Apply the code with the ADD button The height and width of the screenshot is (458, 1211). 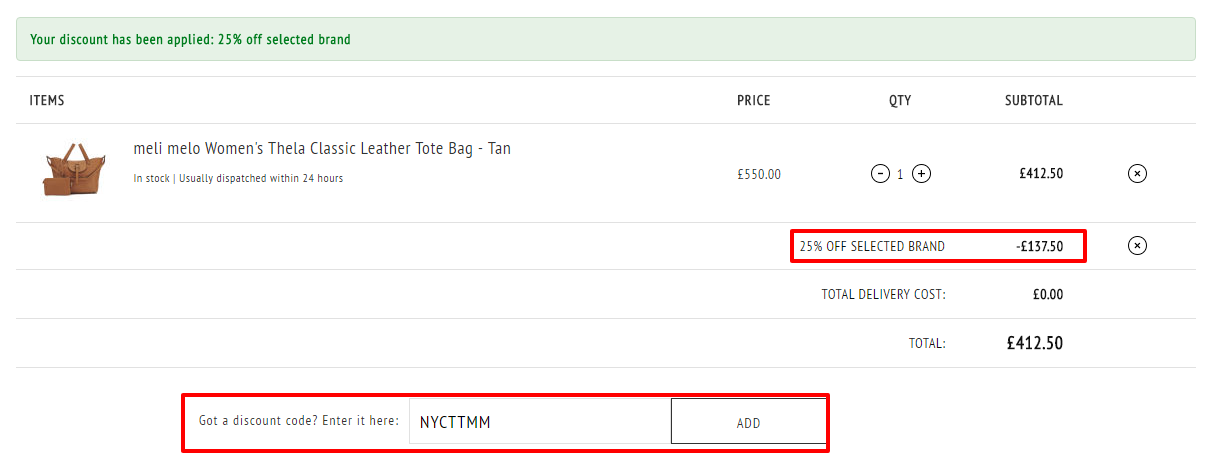tap(748, 422)
